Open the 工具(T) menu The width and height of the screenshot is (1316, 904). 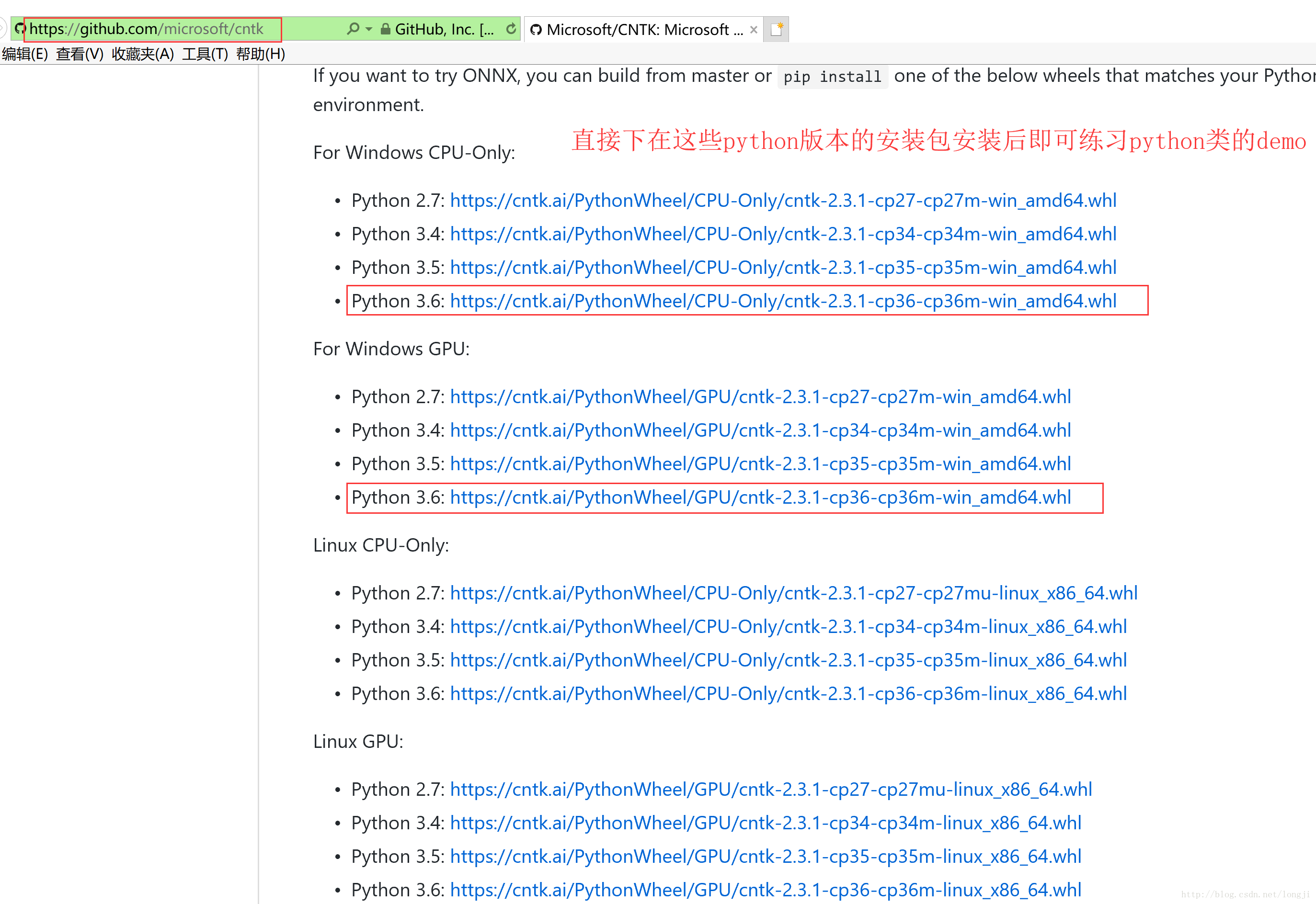coord(205,55)
